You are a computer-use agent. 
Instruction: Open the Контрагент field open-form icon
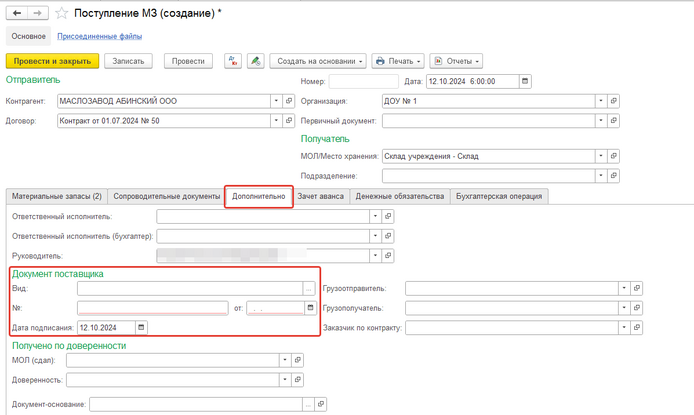[x=290, y=101]
